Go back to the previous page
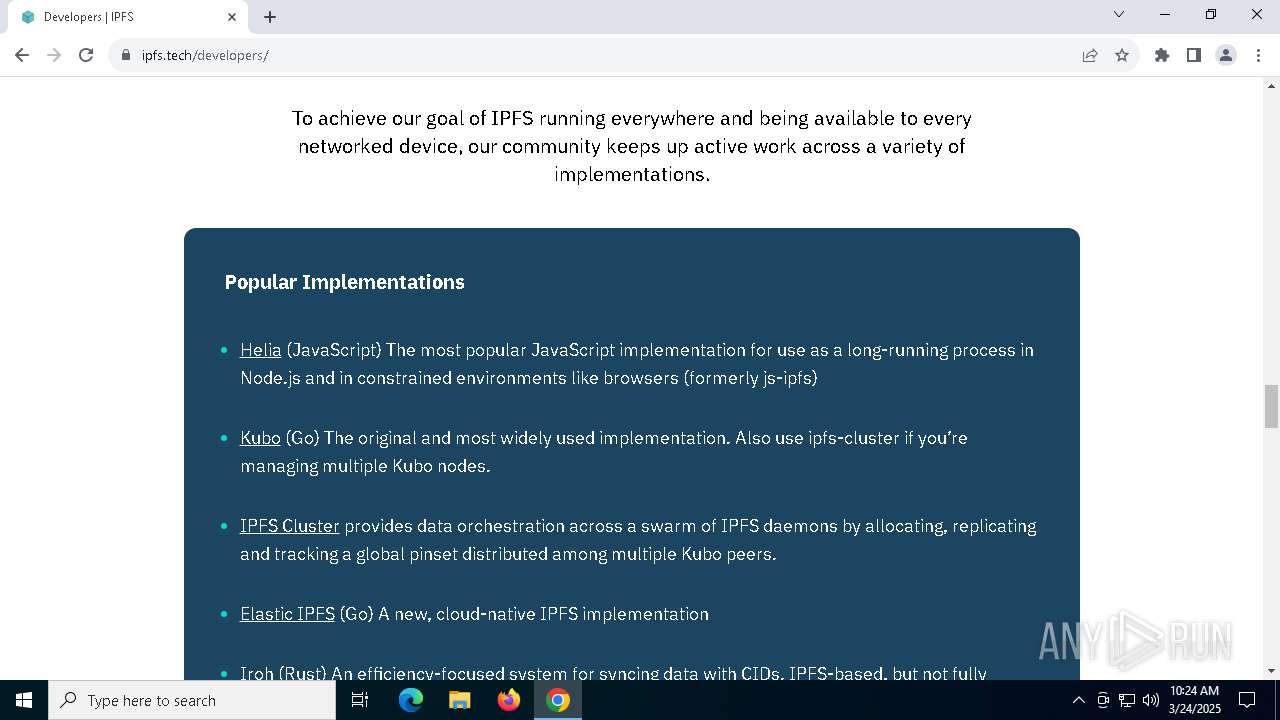1280x720 pixels. tap(22, 55)
